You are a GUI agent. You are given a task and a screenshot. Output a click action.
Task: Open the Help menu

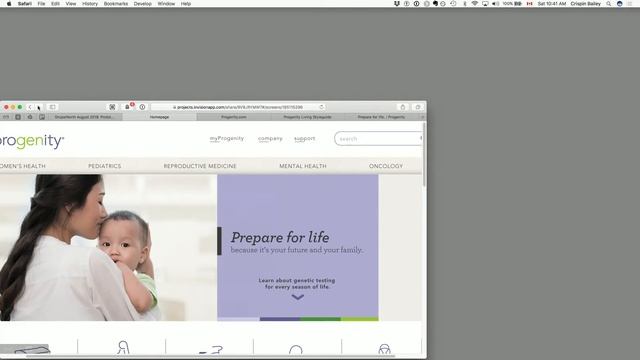(186, 4)
